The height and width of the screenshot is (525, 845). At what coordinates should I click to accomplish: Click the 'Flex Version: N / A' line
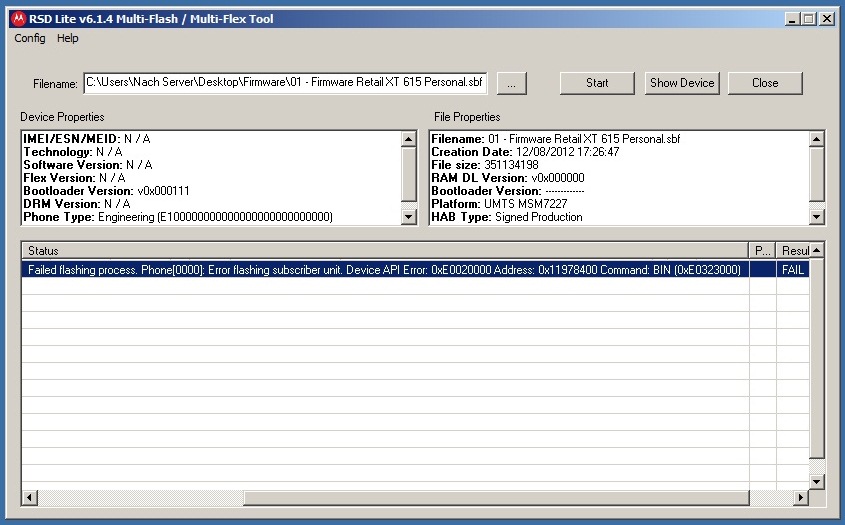(x=74, y=177)
